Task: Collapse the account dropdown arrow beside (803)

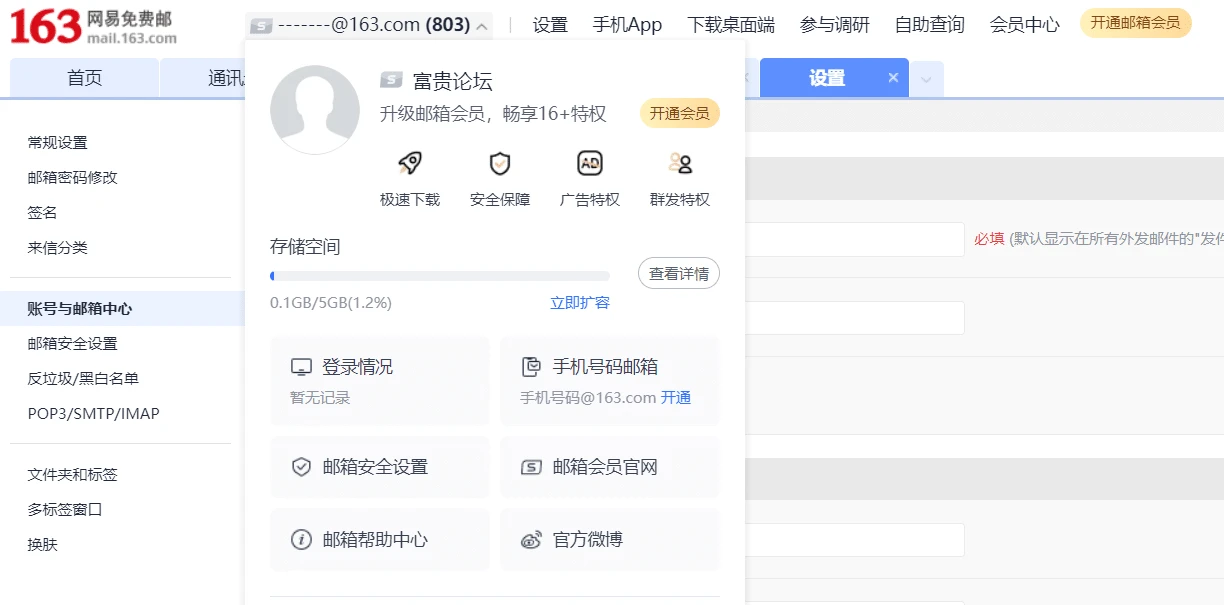Action: point(483,26)
